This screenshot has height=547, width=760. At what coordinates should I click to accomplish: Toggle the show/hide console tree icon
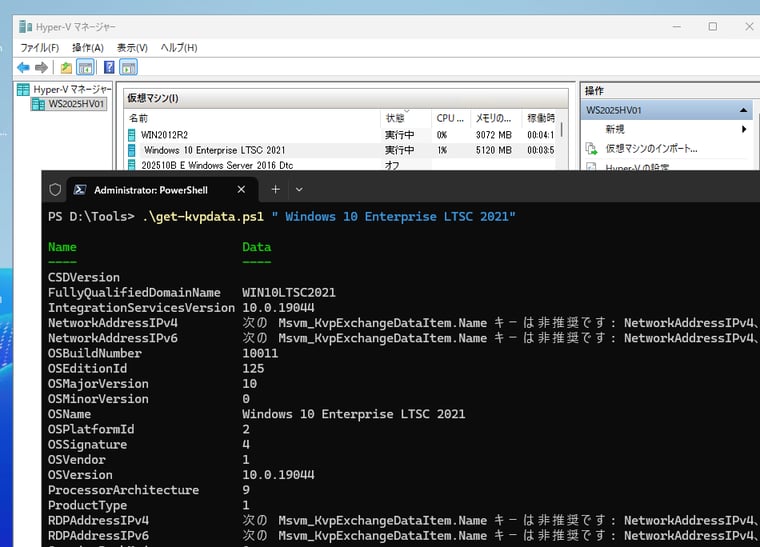[x=86, y=68]
